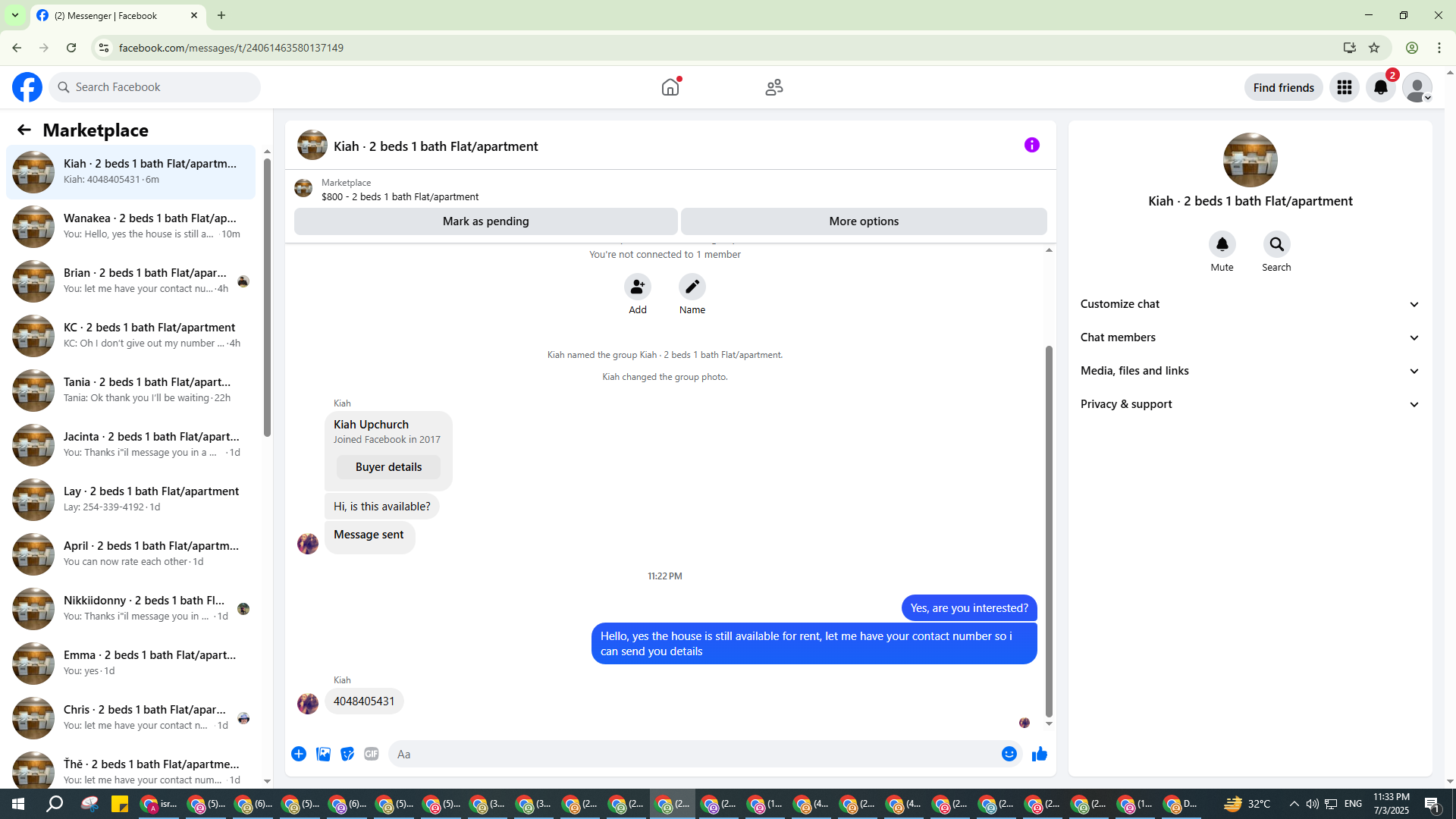This screenshot has width=1456, height=819.
Task: Expand Customize chat section
Action: (1250, 304)
